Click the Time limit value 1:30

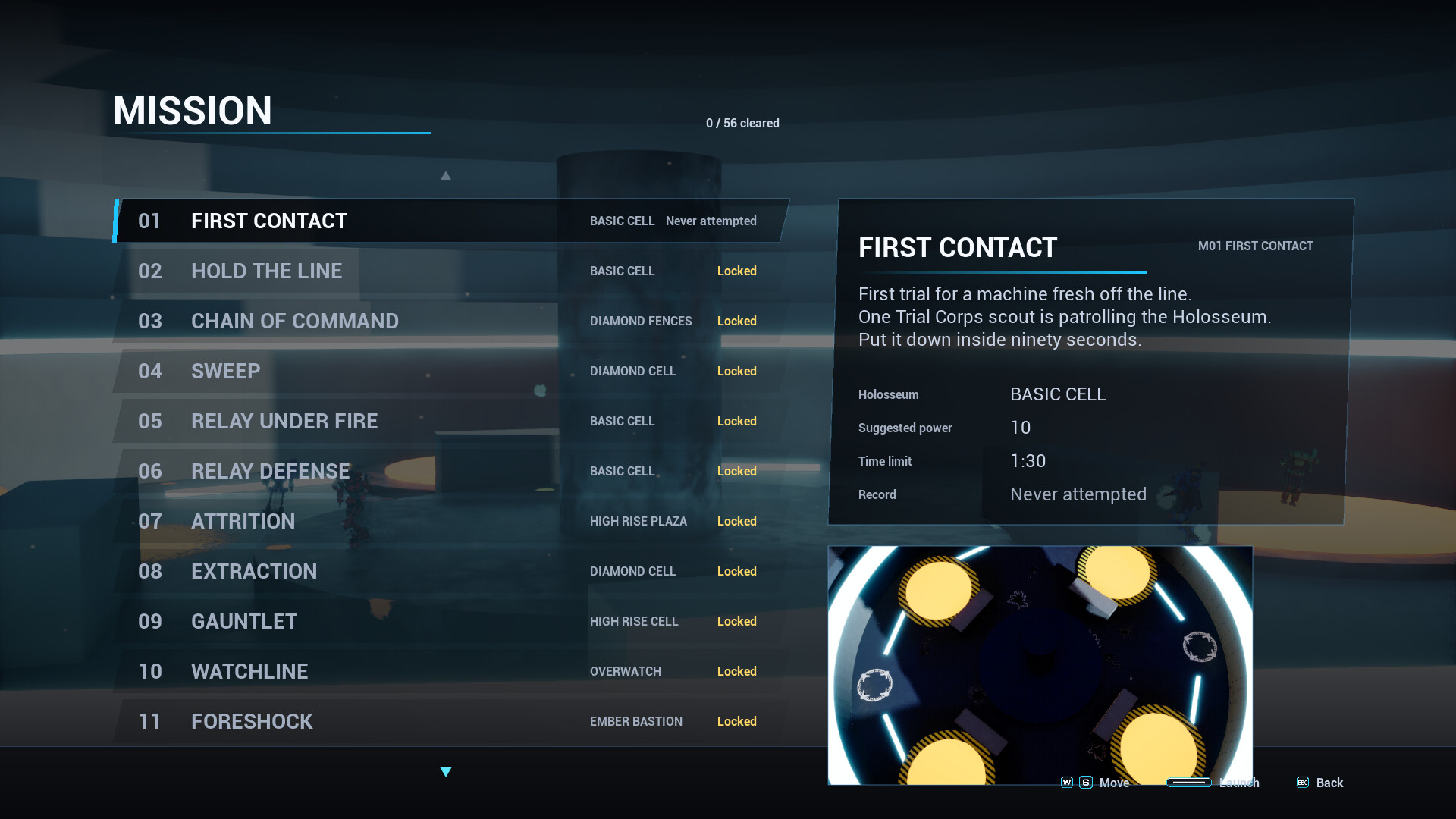coord(1028,461)
